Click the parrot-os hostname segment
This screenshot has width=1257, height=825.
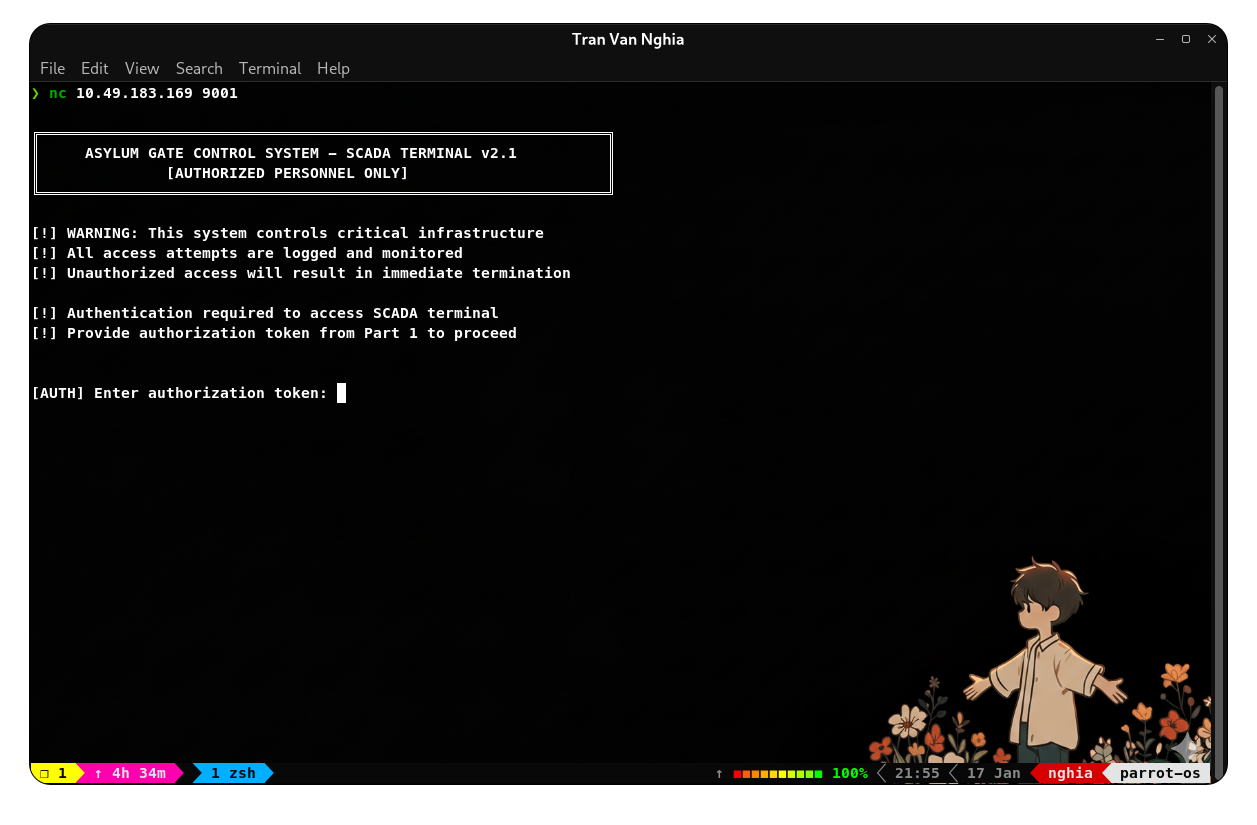[1159, 773]
